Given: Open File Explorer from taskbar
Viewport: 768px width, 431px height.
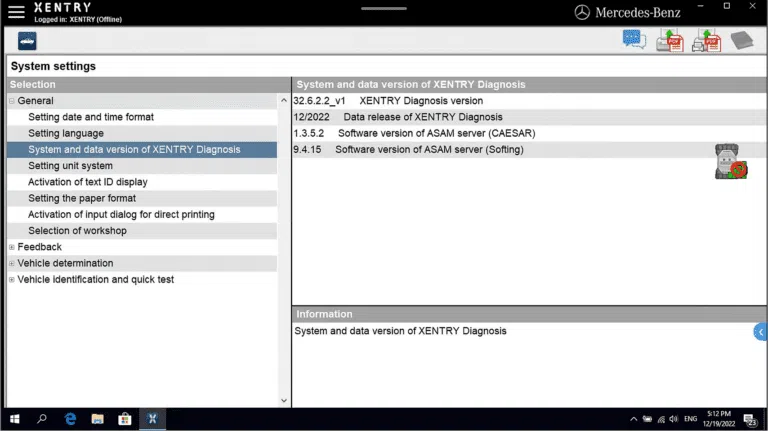Looking at the screenshot, I should (x=97, y=419).
